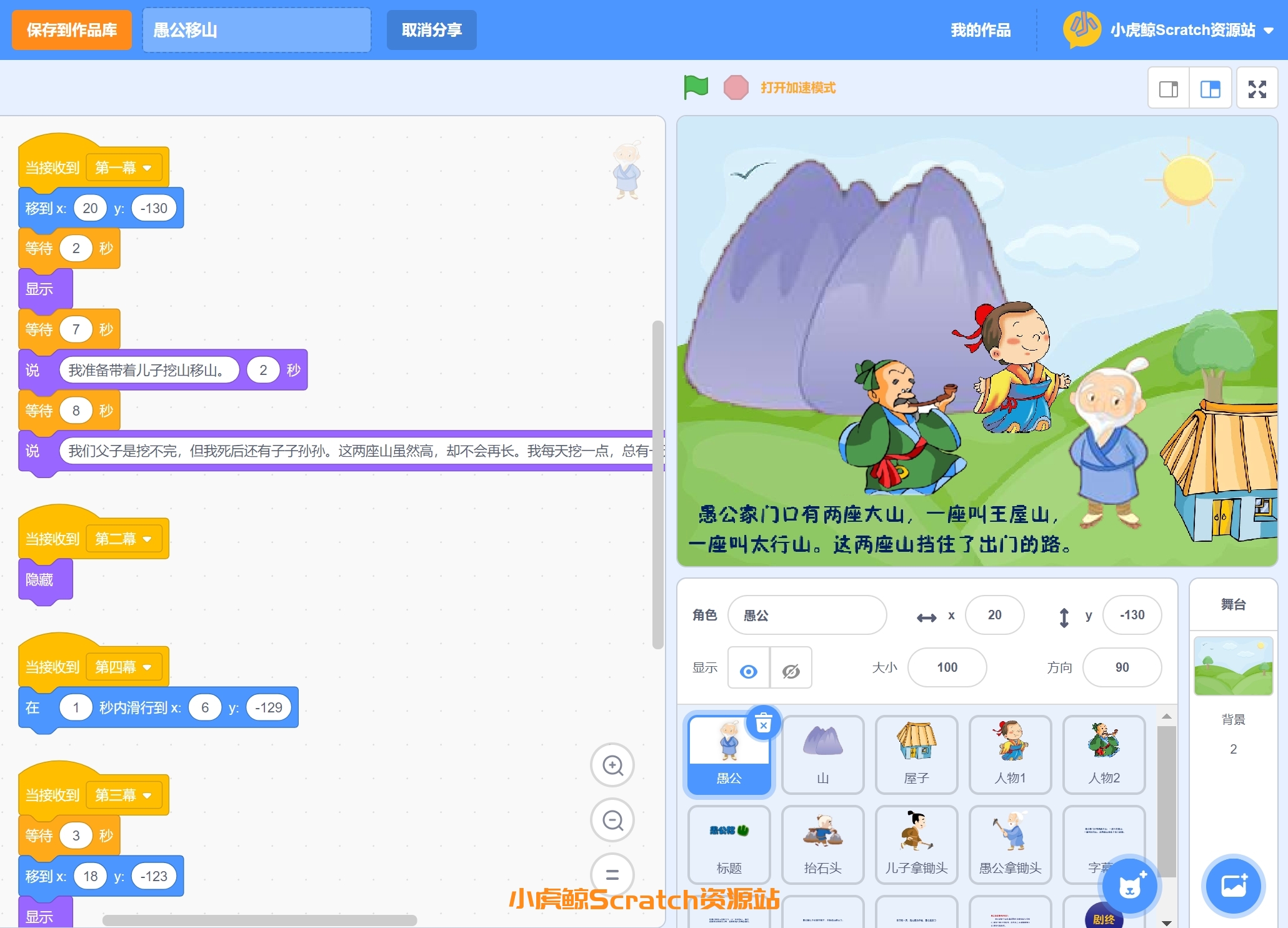The image size is (1288, 928).
Task: Click the first 显示 block under 等待 2 秒
Action: coord(46,289)
